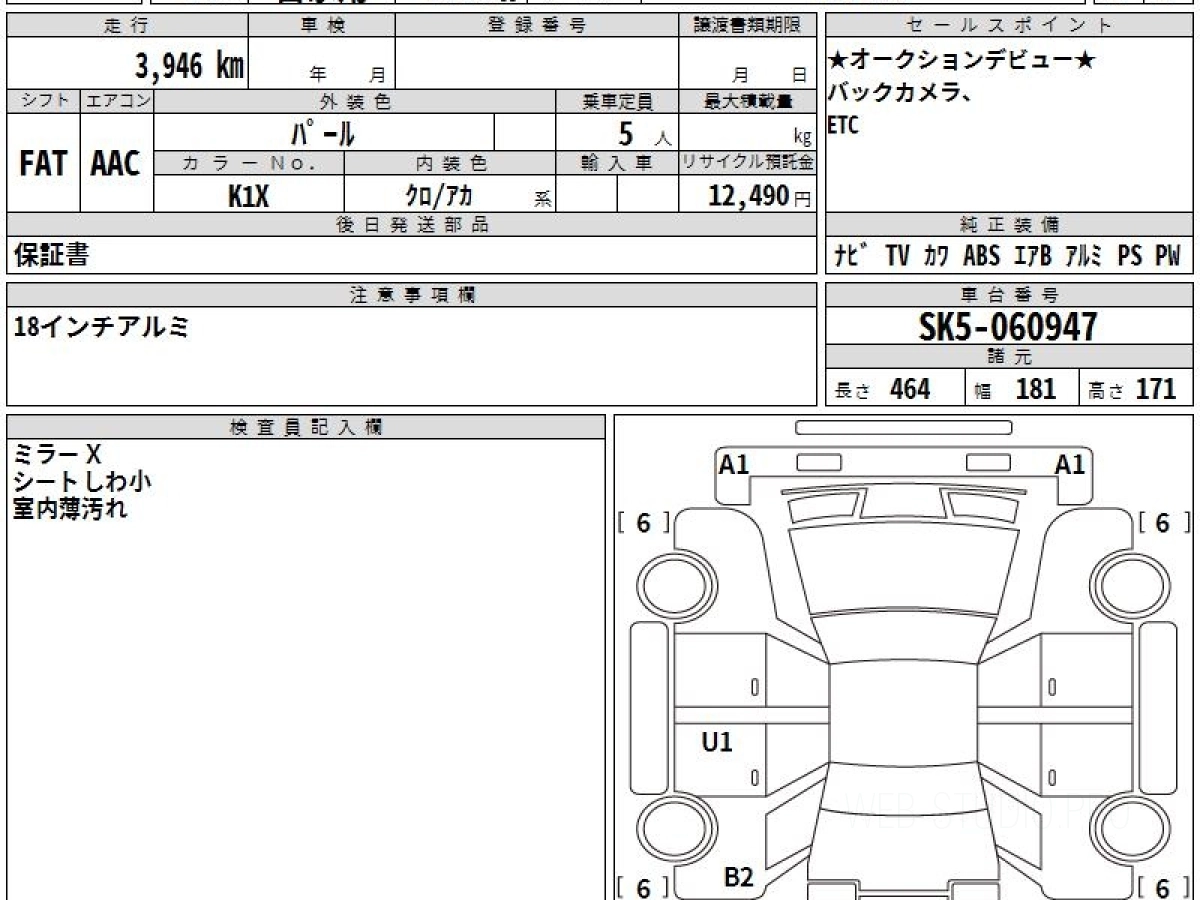The width and height of the screenshot is (1200, 900).
Task: Click the PW equipment label
Action: click(x=1167, y=256)
